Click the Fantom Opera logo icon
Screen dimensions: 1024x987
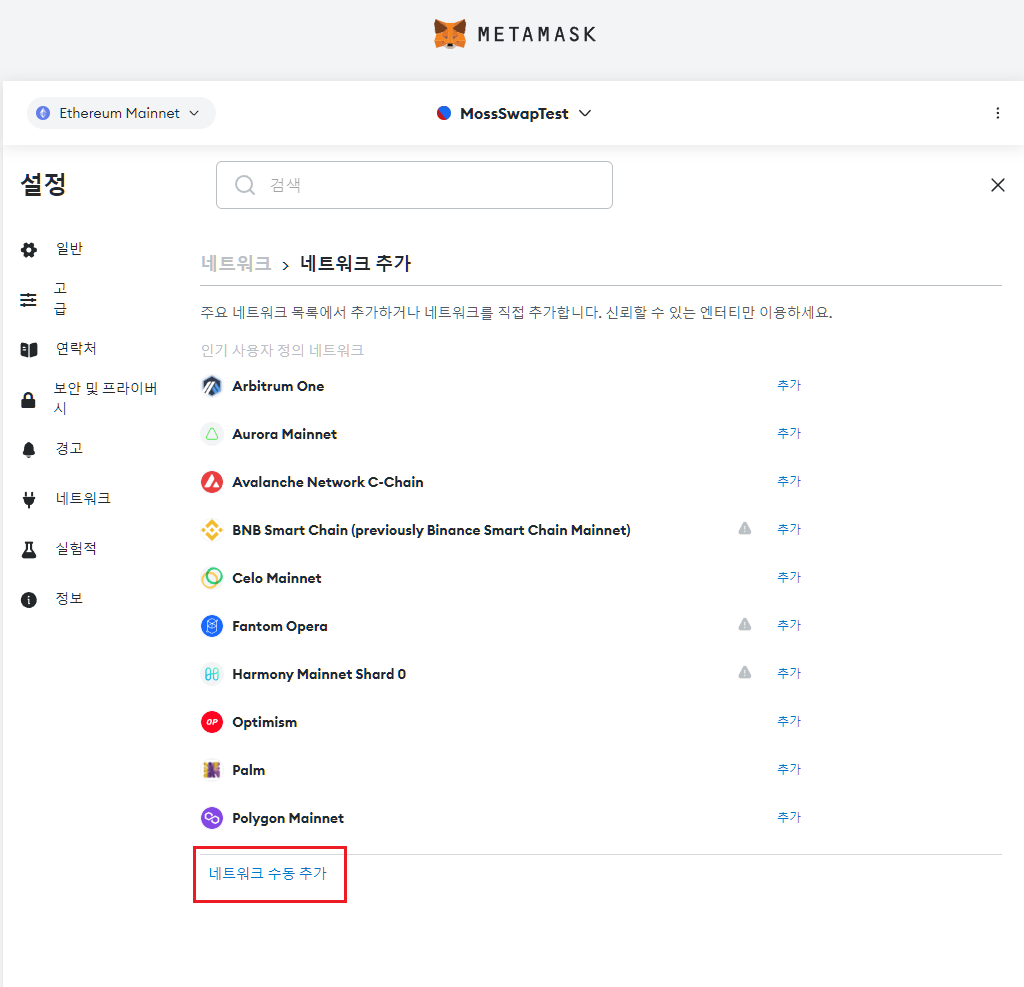click(212, 626)
